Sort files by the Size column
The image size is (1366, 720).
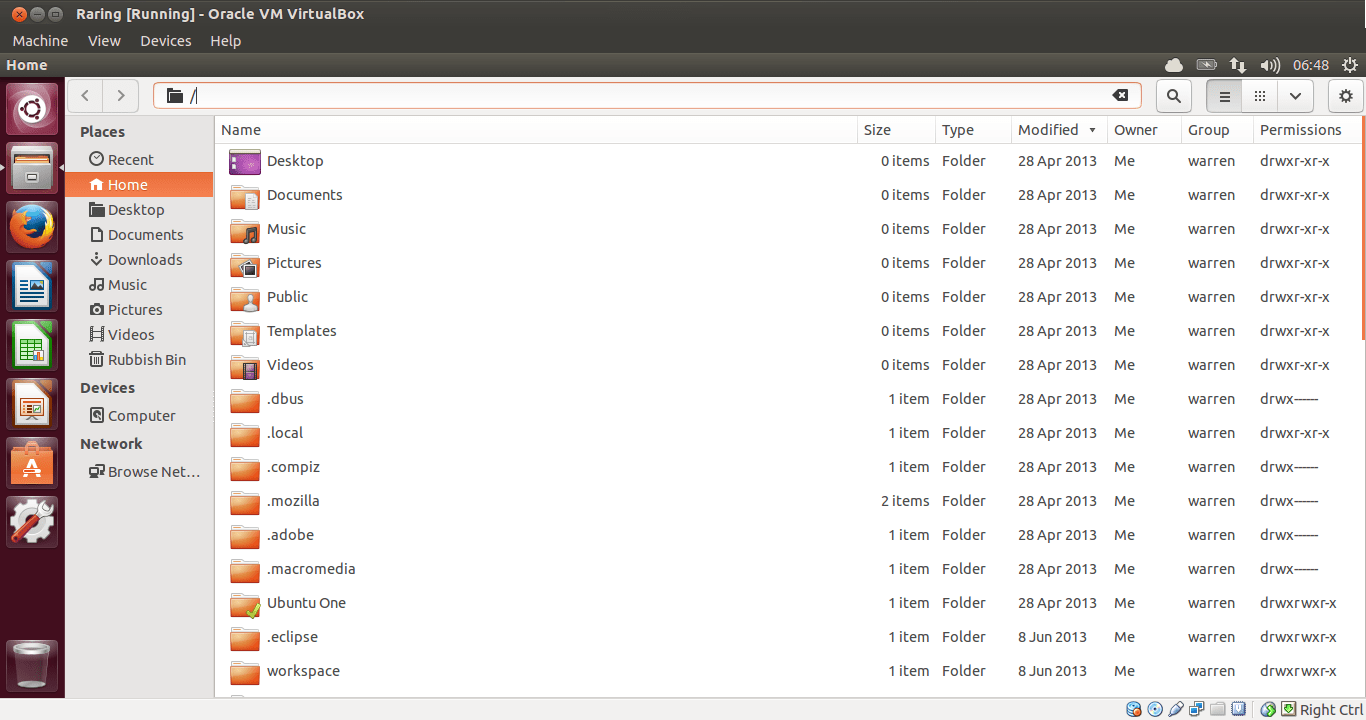896,130
